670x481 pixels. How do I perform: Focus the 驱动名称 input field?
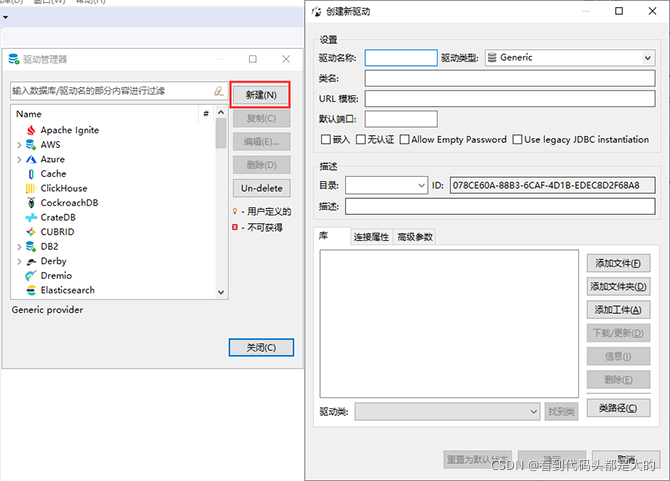click(x=401, y=58)
